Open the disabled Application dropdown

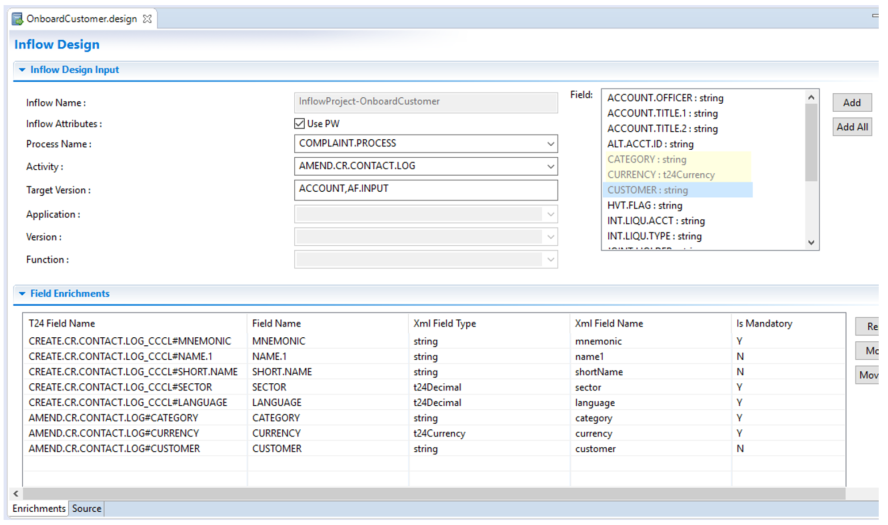point(550,214)
